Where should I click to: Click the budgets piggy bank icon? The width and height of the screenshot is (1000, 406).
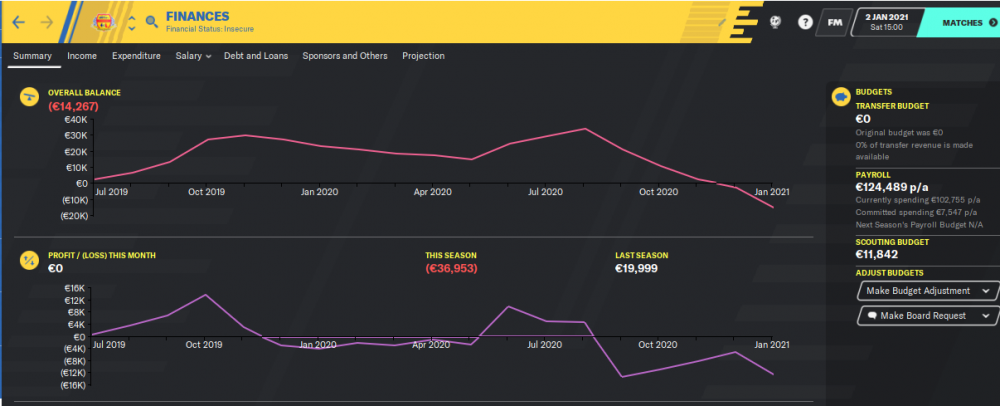(841, 97)
